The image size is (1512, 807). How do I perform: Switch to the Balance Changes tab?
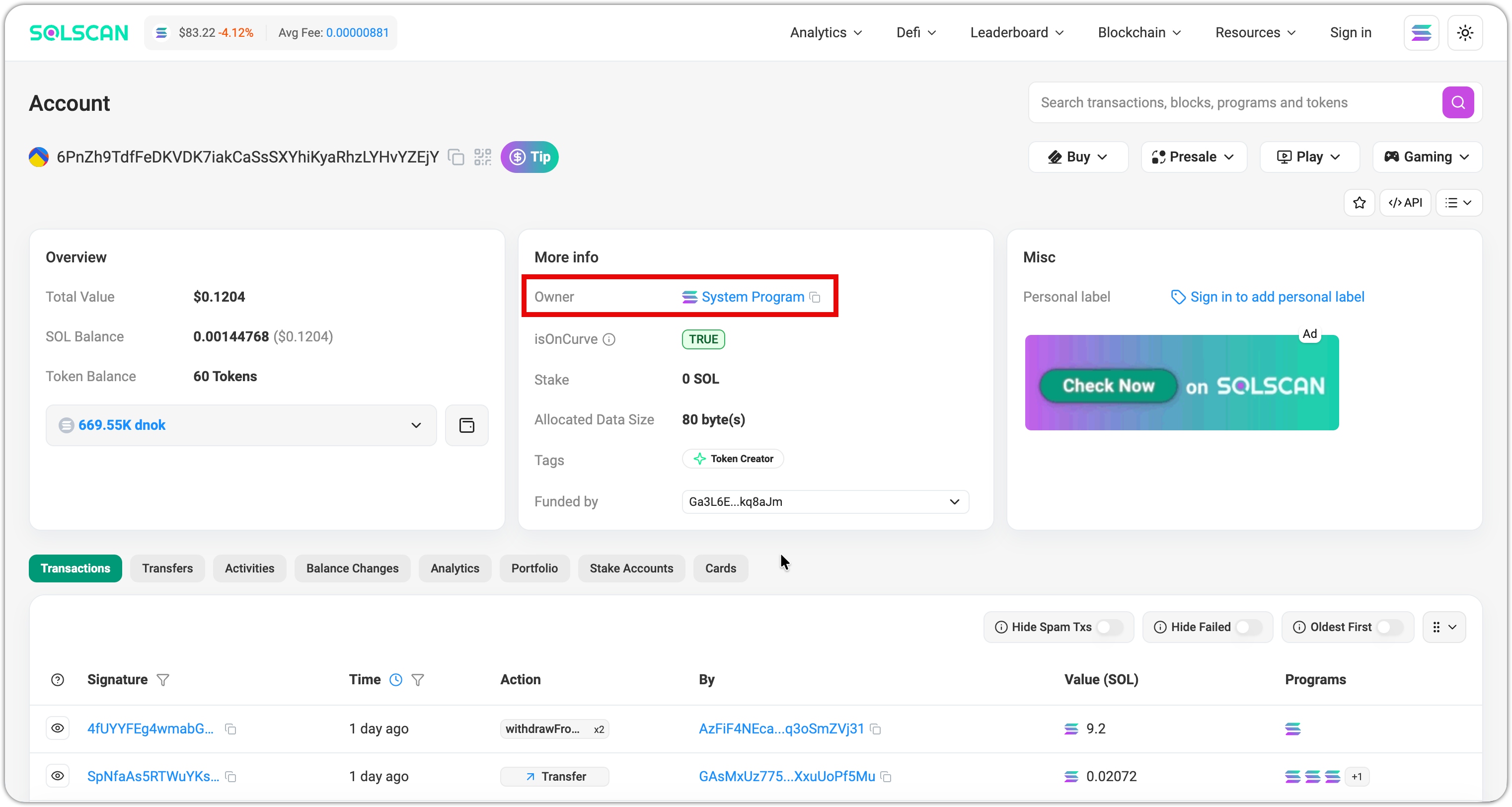pyautogui.click(x=352, y=568)
